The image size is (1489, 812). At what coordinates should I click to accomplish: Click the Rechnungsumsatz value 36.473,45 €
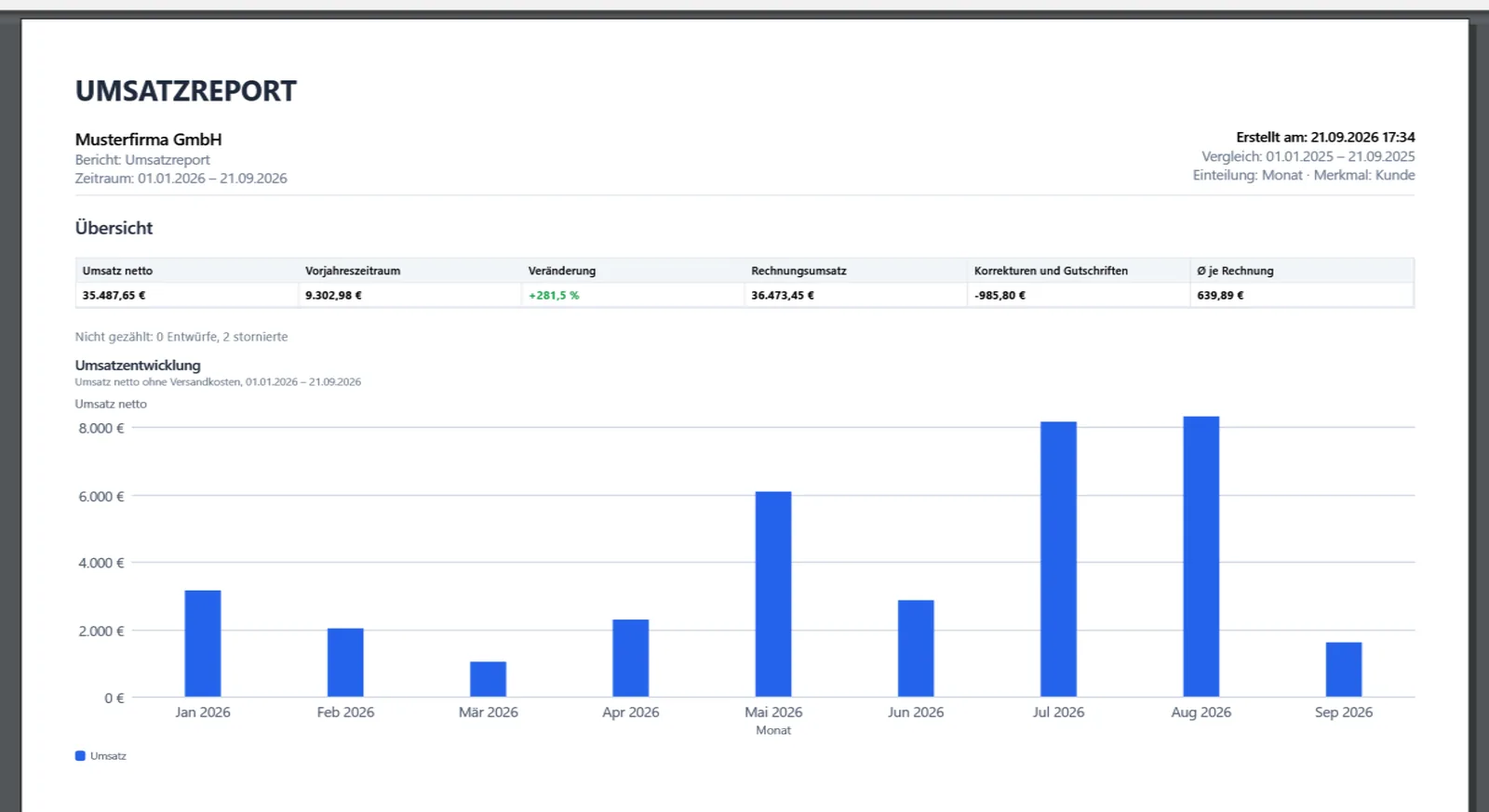click(x=783, y=296)
